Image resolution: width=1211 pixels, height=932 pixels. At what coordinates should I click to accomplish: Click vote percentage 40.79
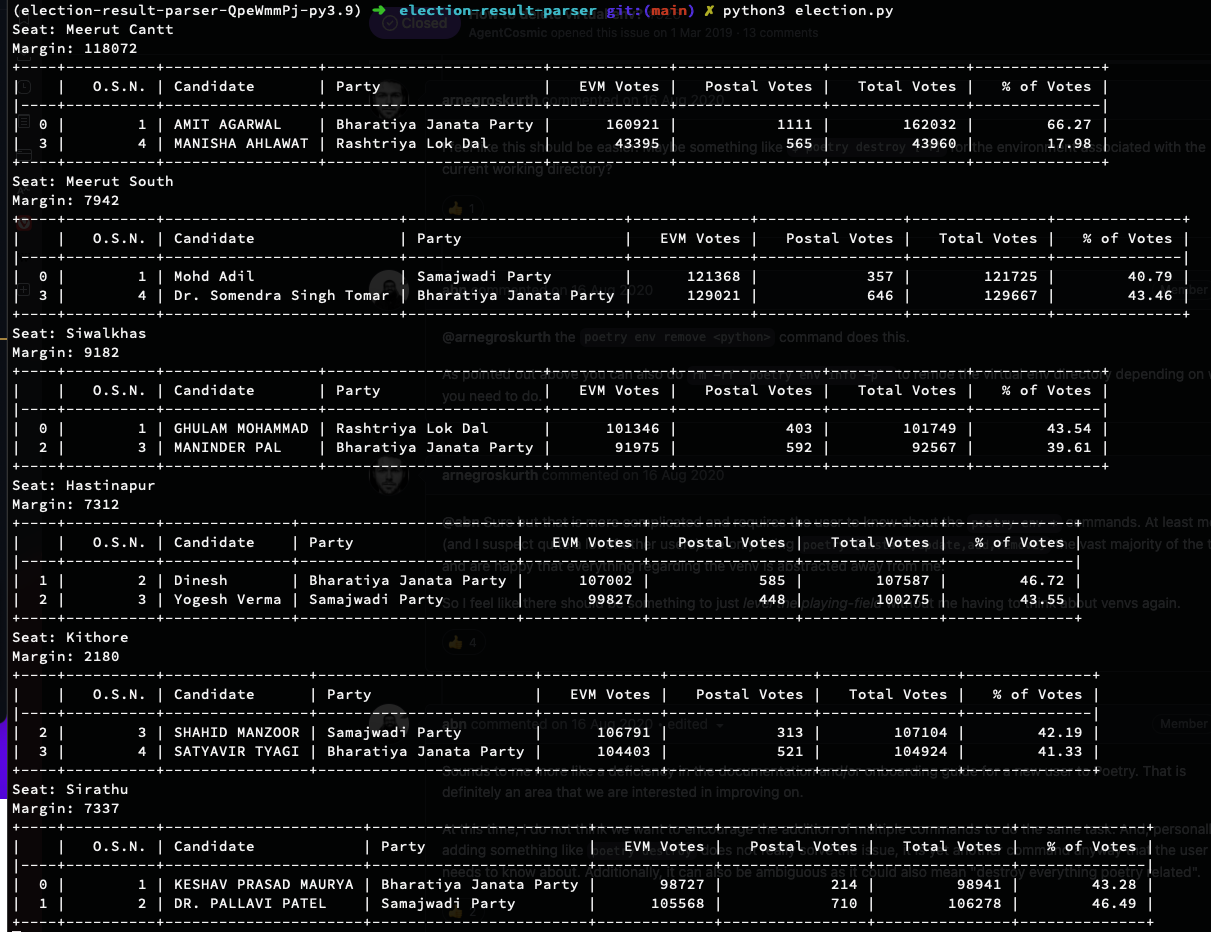click(x=1150, y=277)
